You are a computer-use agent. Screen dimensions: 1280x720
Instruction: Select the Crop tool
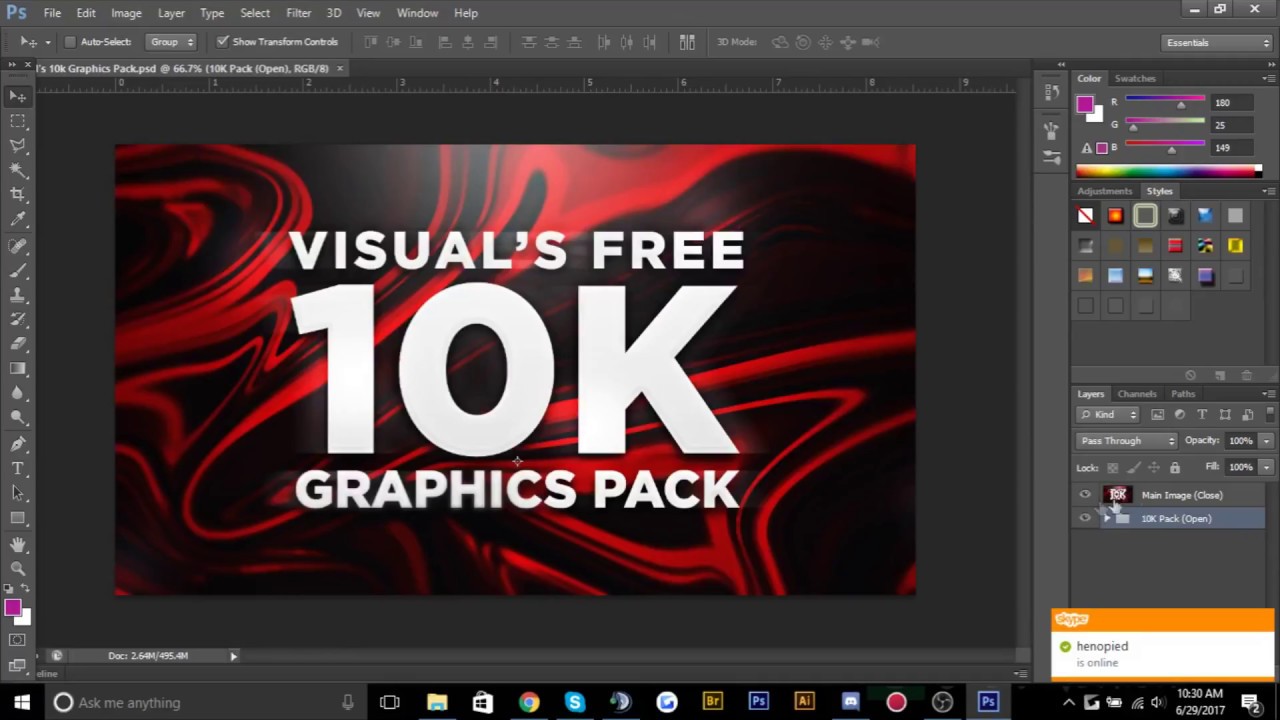[18, 196]
